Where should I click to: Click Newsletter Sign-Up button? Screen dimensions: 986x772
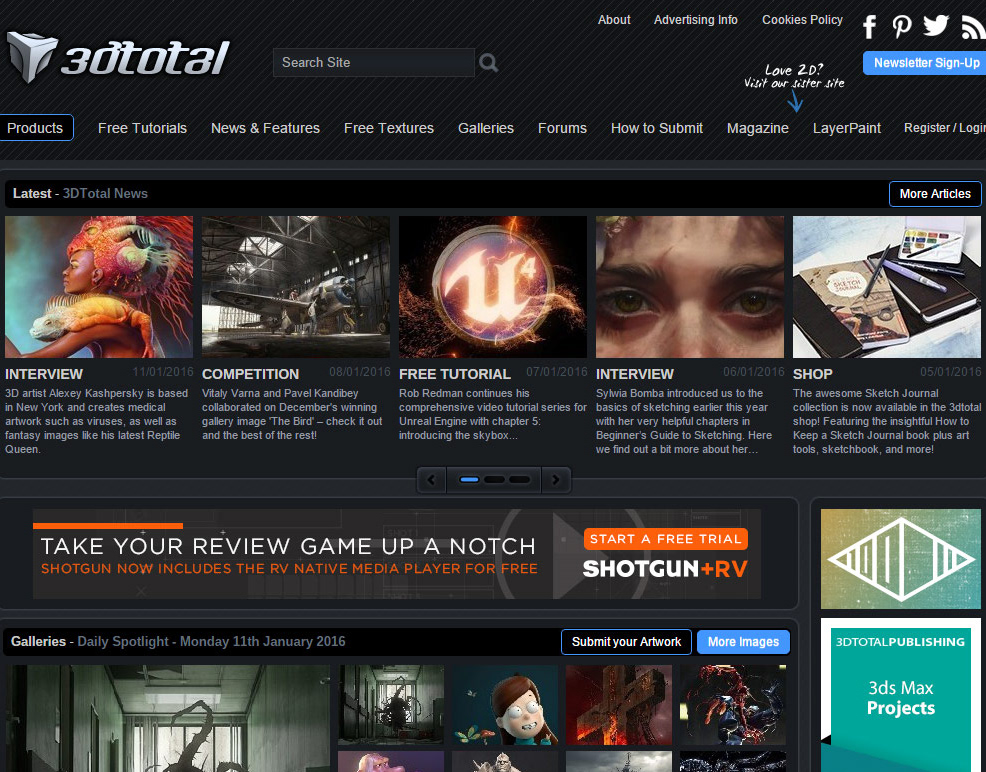tap(924, 63)
